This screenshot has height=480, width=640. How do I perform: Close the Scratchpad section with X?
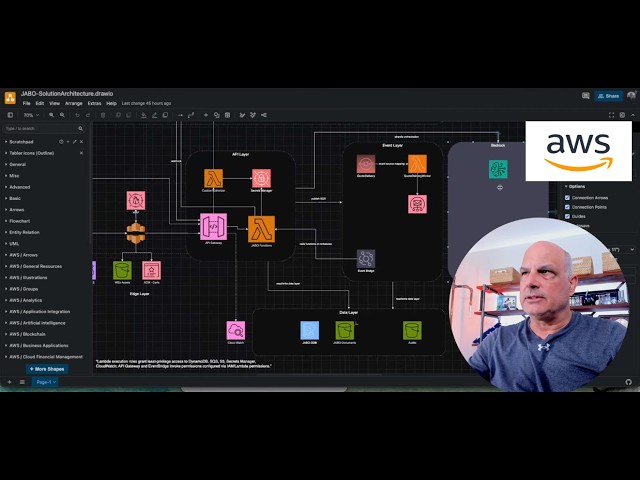(81, 142)
